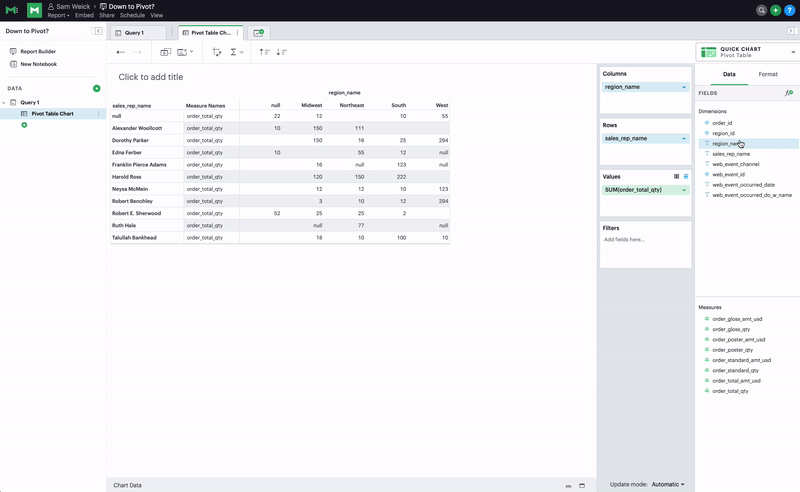Collapse the left sidebar panel

(x=98, y=32)
